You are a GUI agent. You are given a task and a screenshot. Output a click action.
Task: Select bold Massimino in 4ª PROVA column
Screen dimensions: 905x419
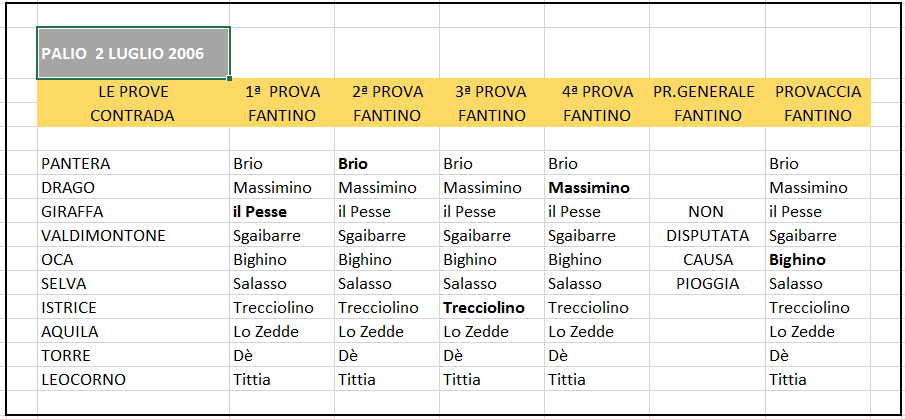click(x=597, y=188)
